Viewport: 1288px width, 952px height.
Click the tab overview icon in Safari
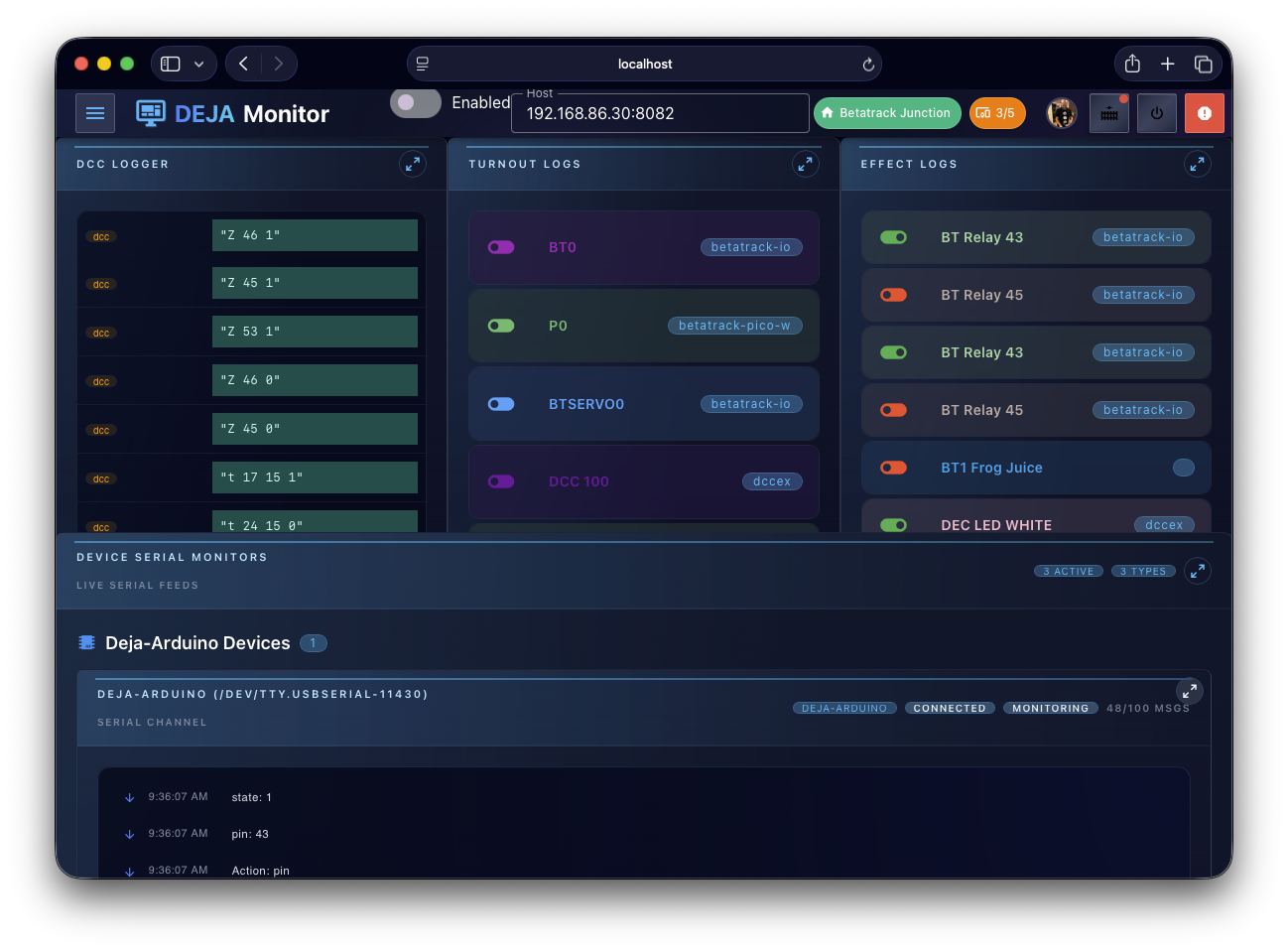1204,63
